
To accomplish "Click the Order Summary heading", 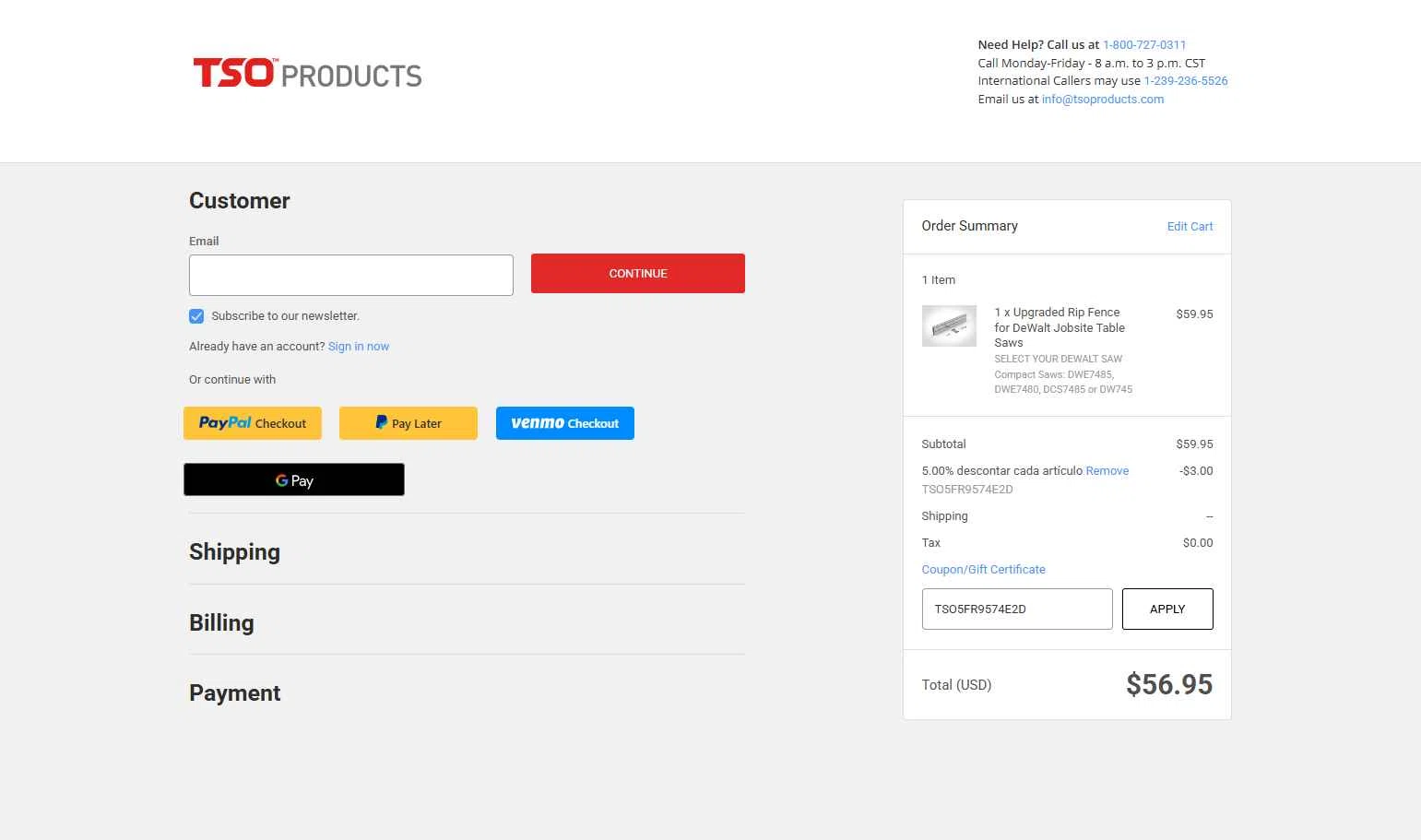I will pyautogui.click(x=969, y=226).
